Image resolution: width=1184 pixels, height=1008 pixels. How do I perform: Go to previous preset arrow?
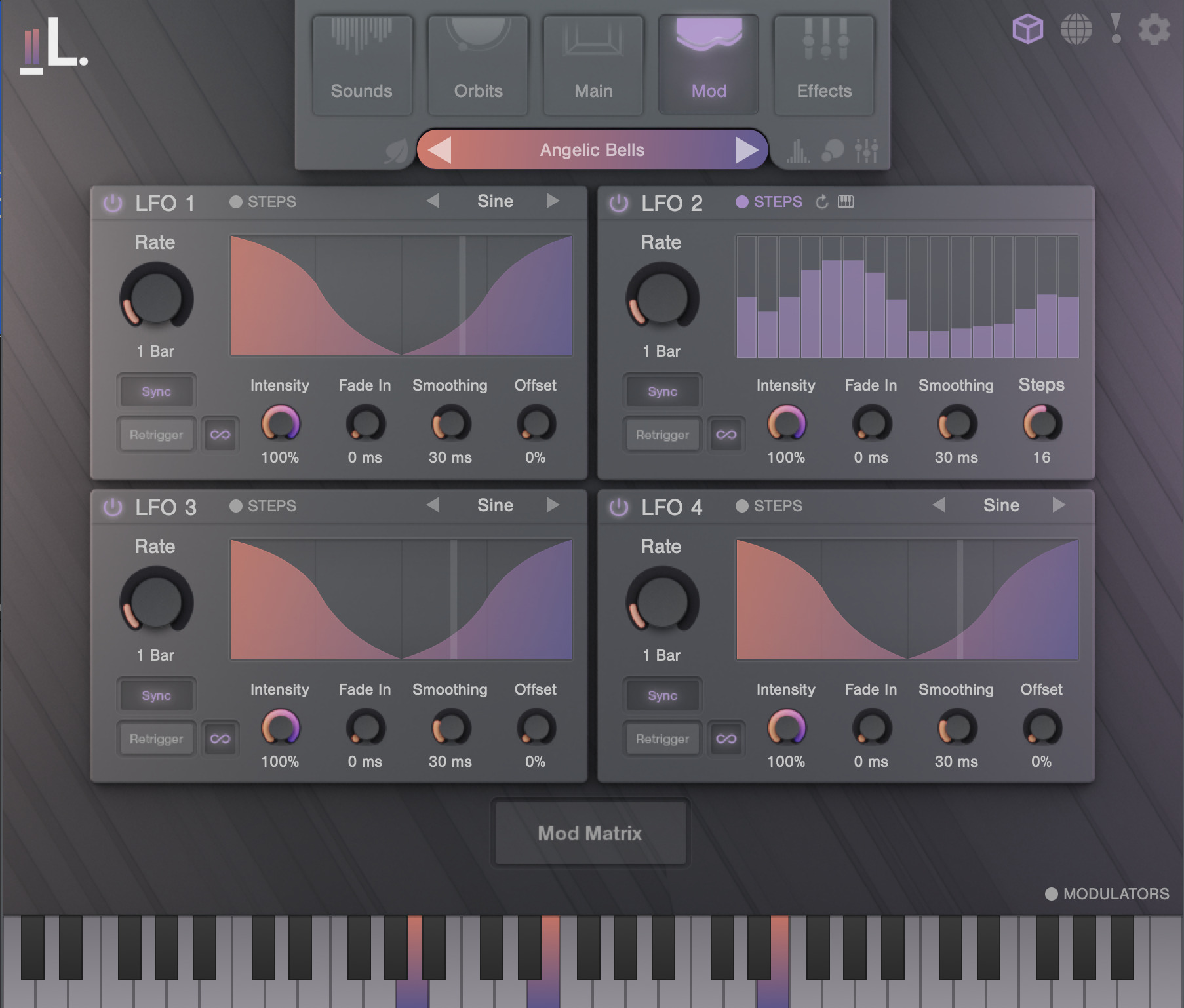pyautogui.click(x=439, y=150)
